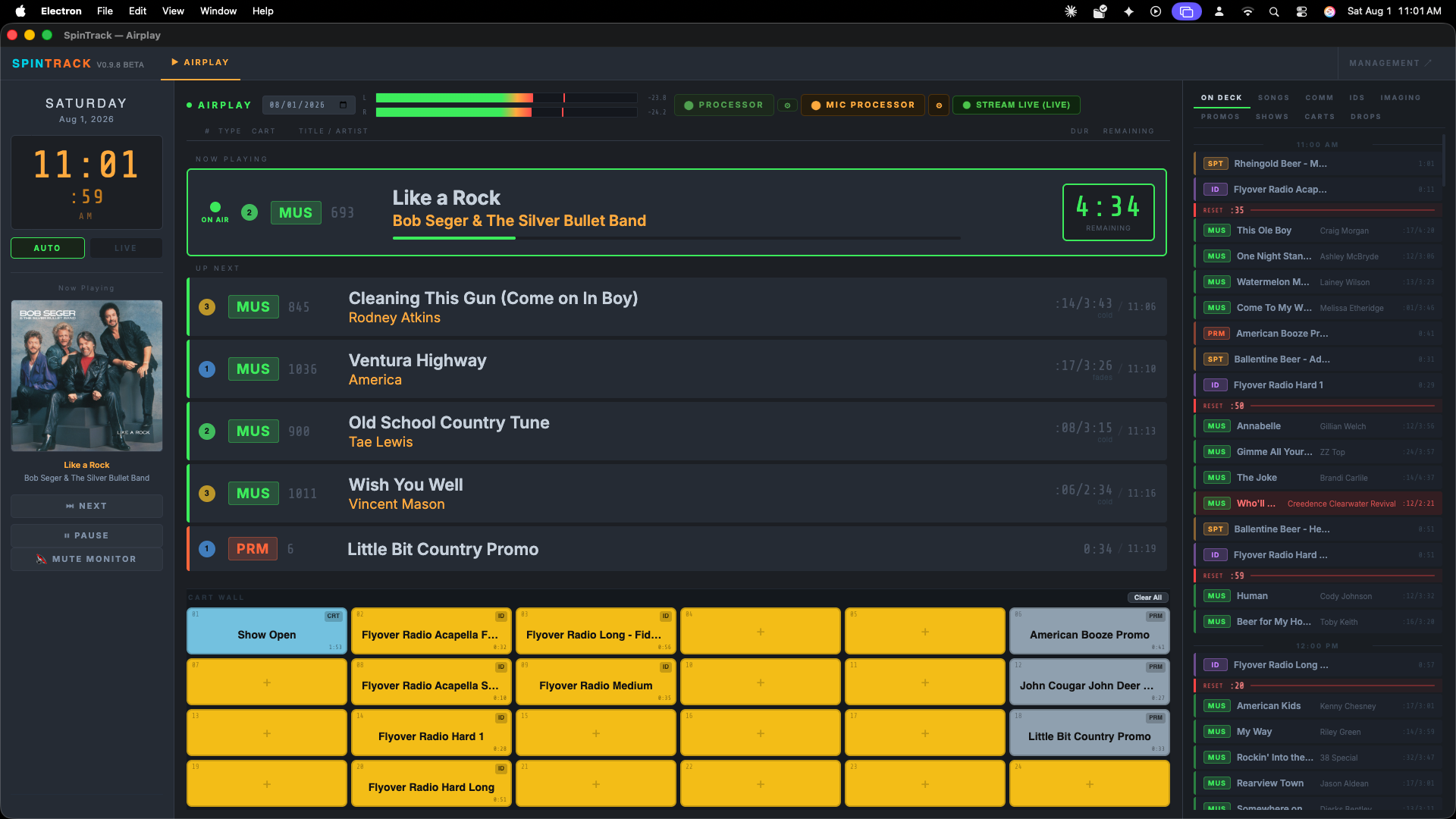Select Human by Cody Johnson

[x=1318, y=596]
